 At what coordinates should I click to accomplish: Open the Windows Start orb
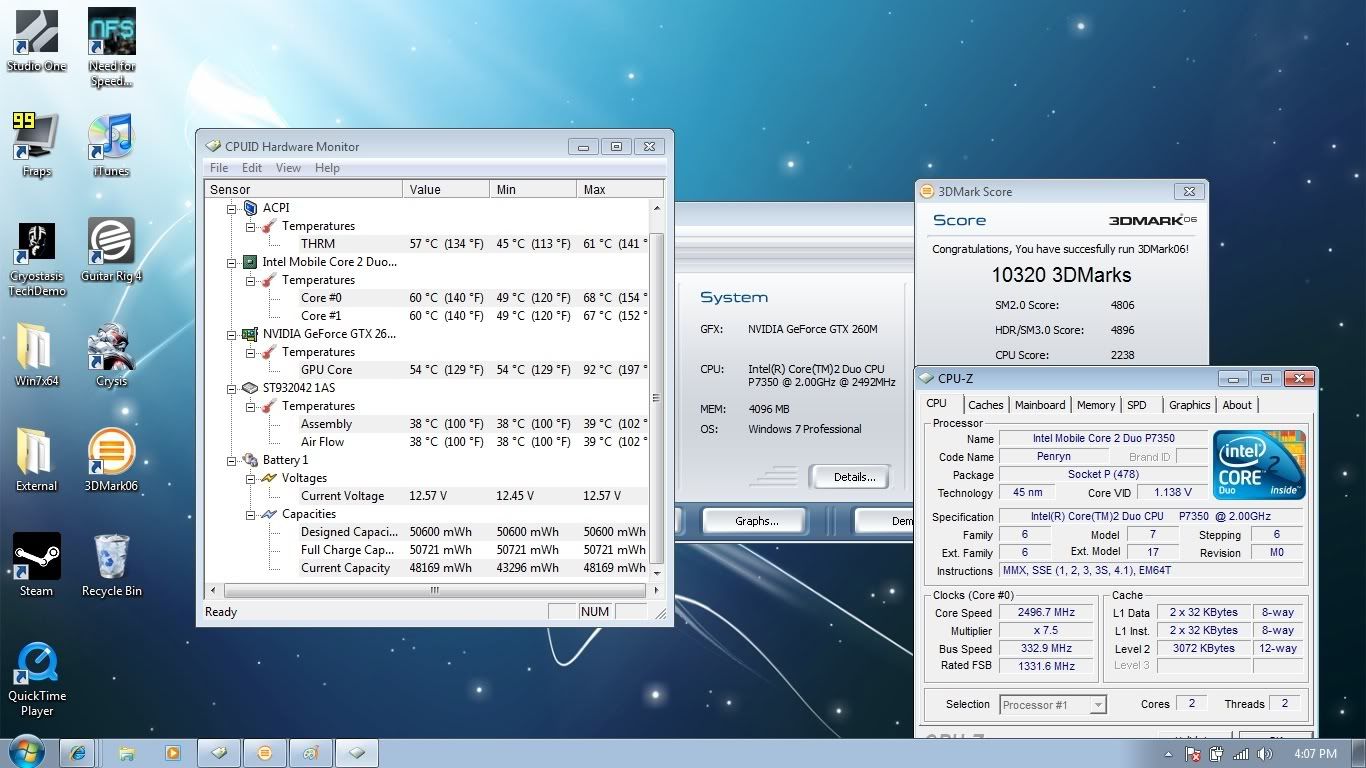[26, 752]
